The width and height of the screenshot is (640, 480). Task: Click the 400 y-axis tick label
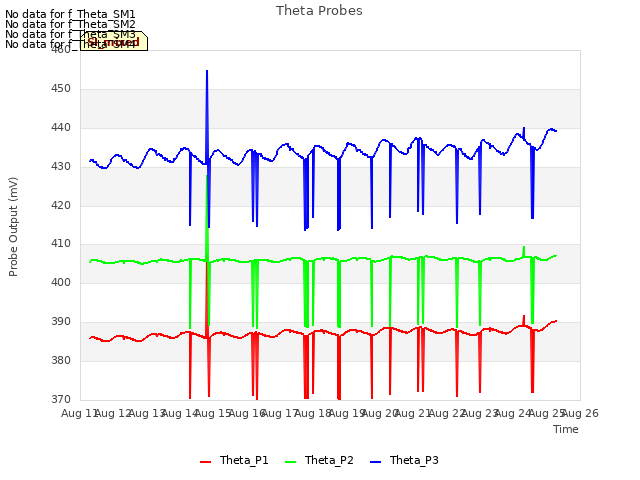pos(61,282)
